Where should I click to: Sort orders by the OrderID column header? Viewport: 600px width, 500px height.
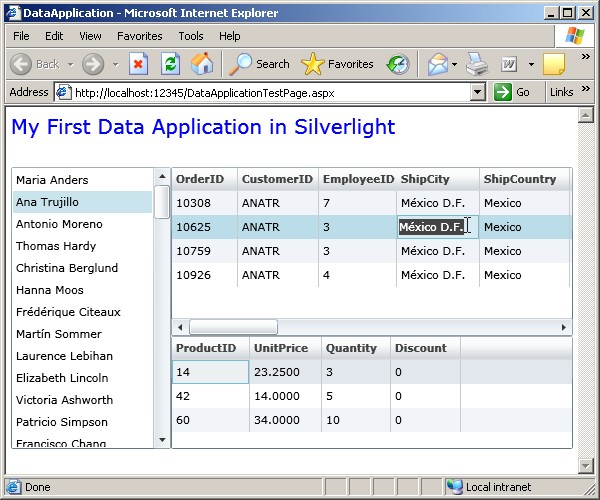click(x=205, y=179)
